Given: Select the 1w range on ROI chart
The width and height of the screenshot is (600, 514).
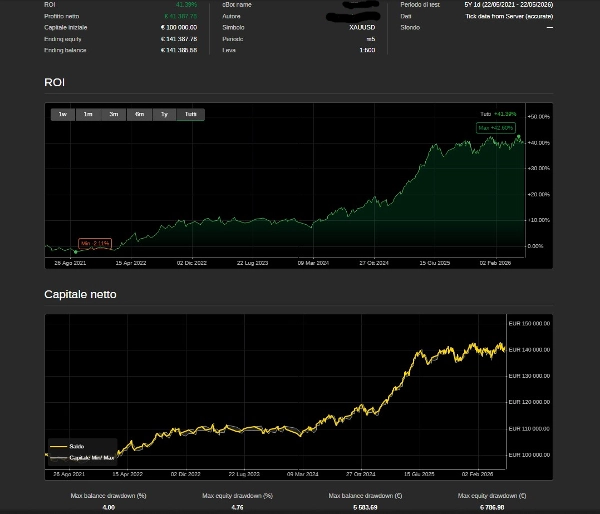Looking at the screenshot, I should [63, 114].
